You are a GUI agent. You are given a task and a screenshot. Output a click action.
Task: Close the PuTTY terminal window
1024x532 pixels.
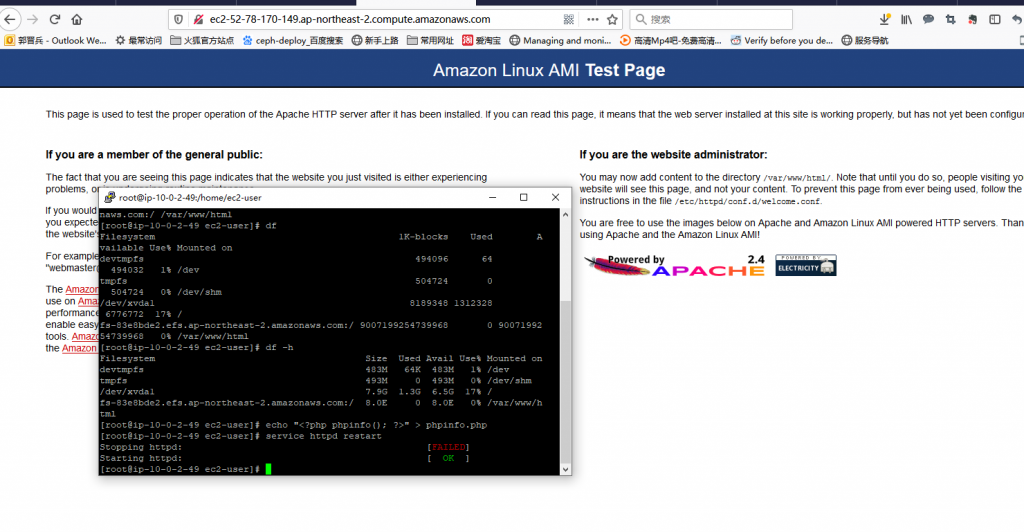[x=555, y=197]
